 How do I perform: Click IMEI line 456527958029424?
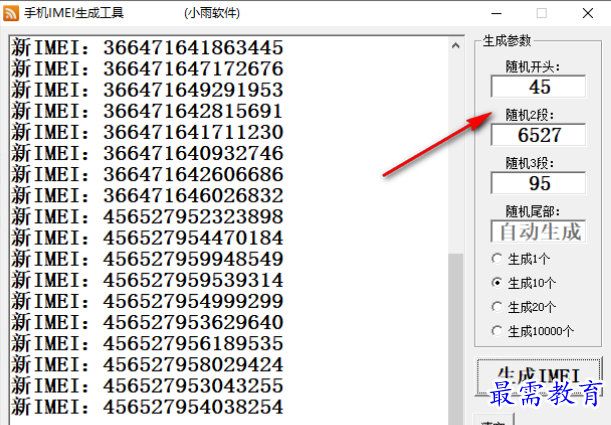point(147,365)
